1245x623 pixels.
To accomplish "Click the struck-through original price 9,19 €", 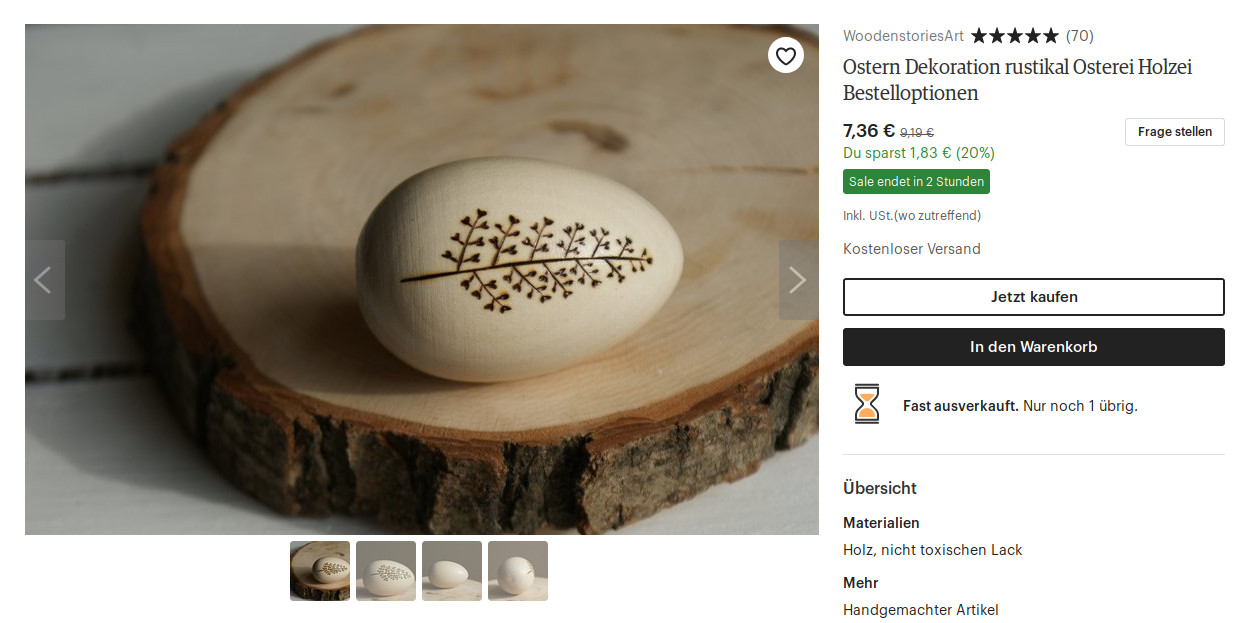I will tap(917, 132).
